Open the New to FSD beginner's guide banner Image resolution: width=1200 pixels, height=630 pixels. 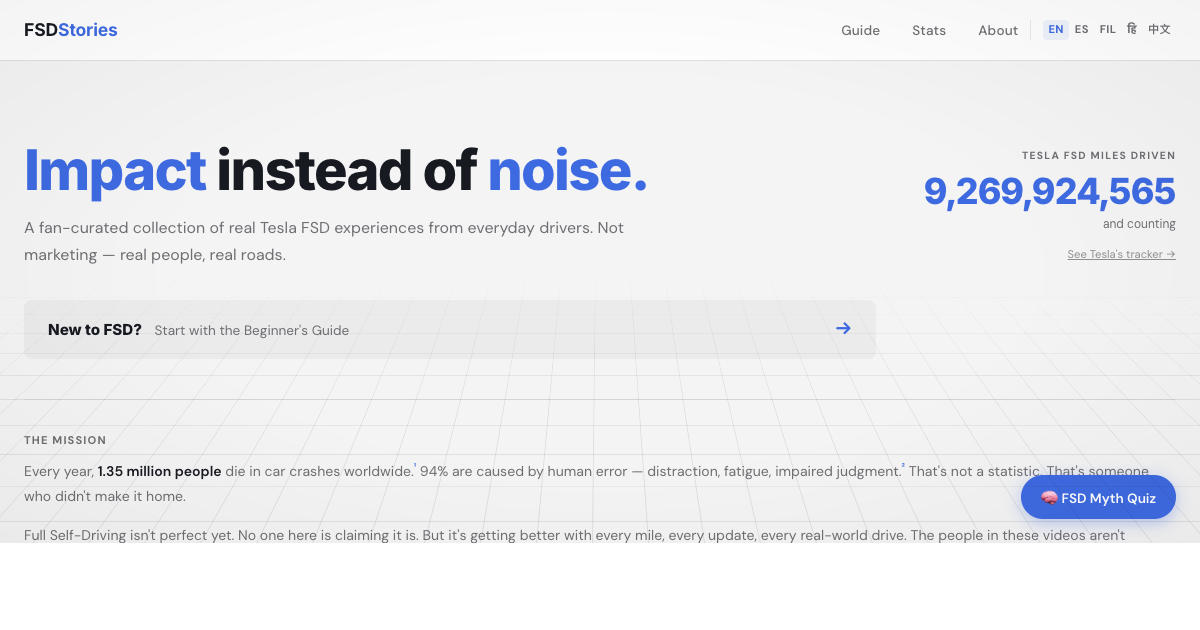pos(450,329)
